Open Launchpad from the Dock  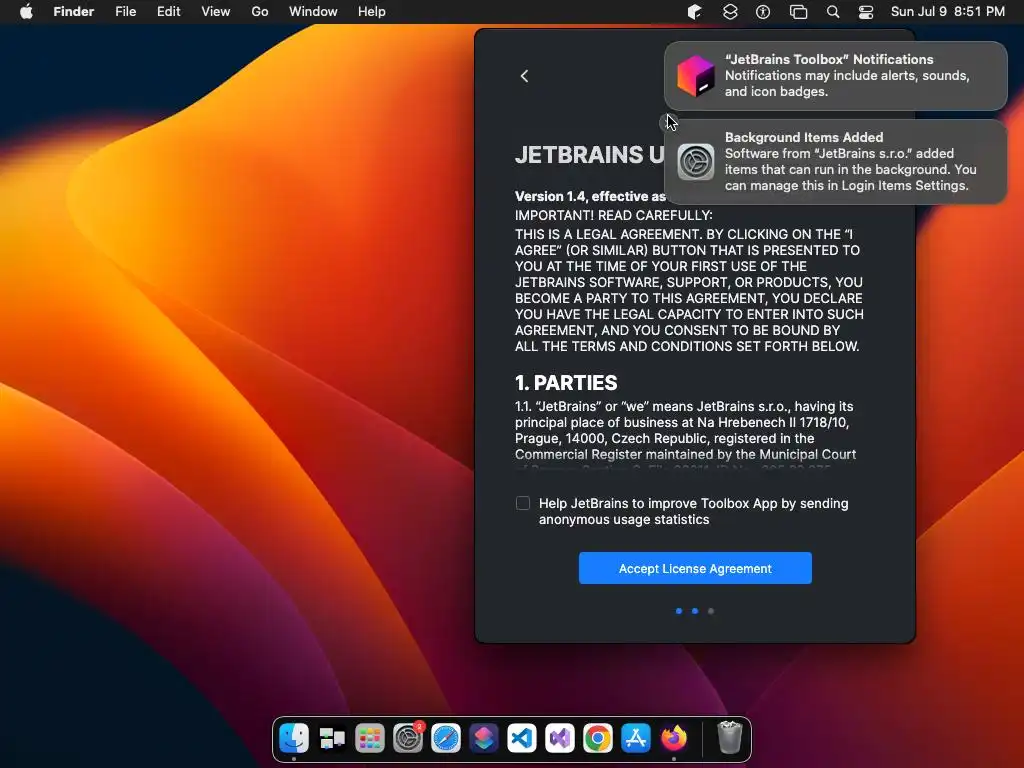370,738
